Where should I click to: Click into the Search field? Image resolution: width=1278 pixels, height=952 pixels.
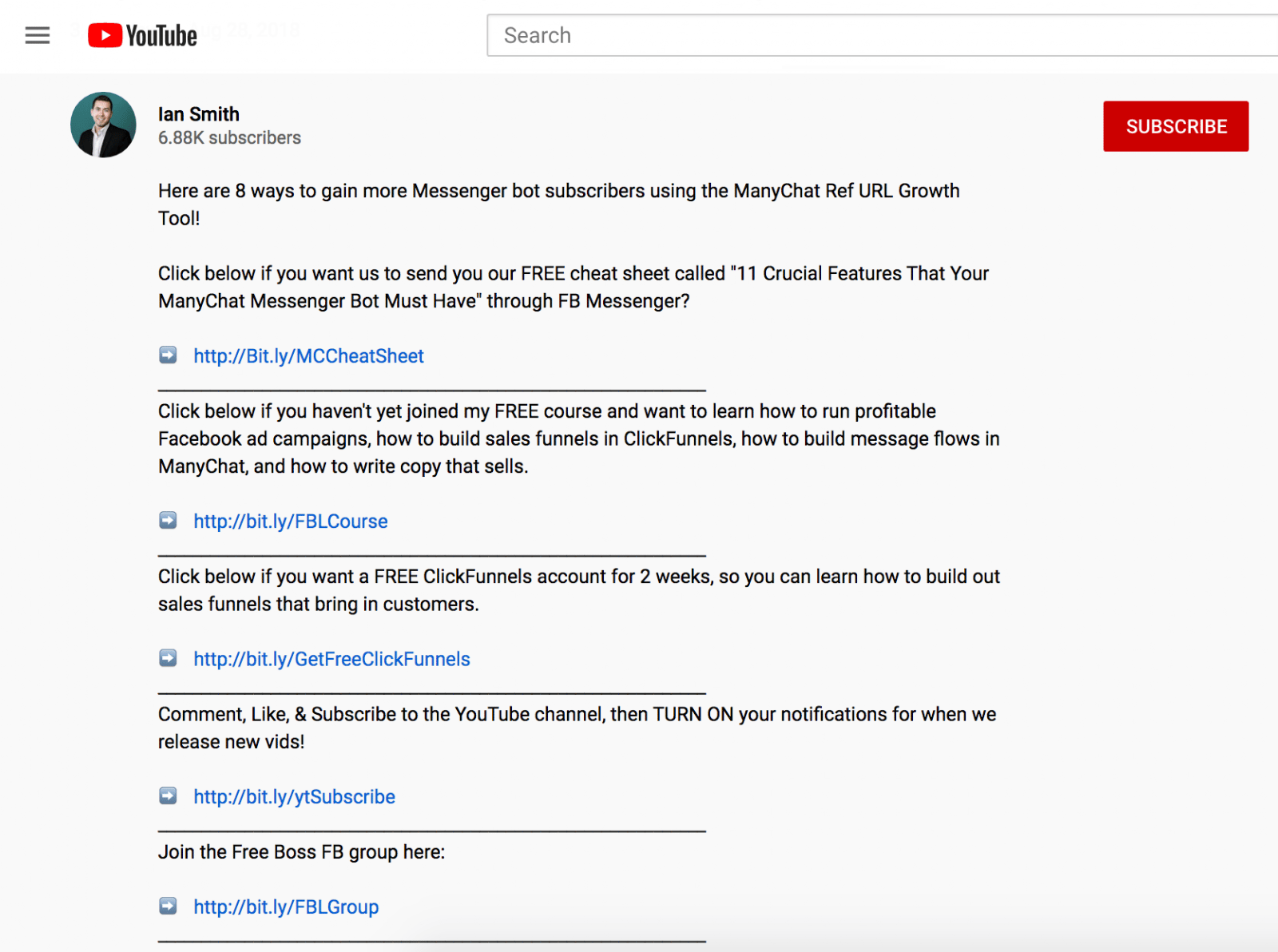coord(883,35)
